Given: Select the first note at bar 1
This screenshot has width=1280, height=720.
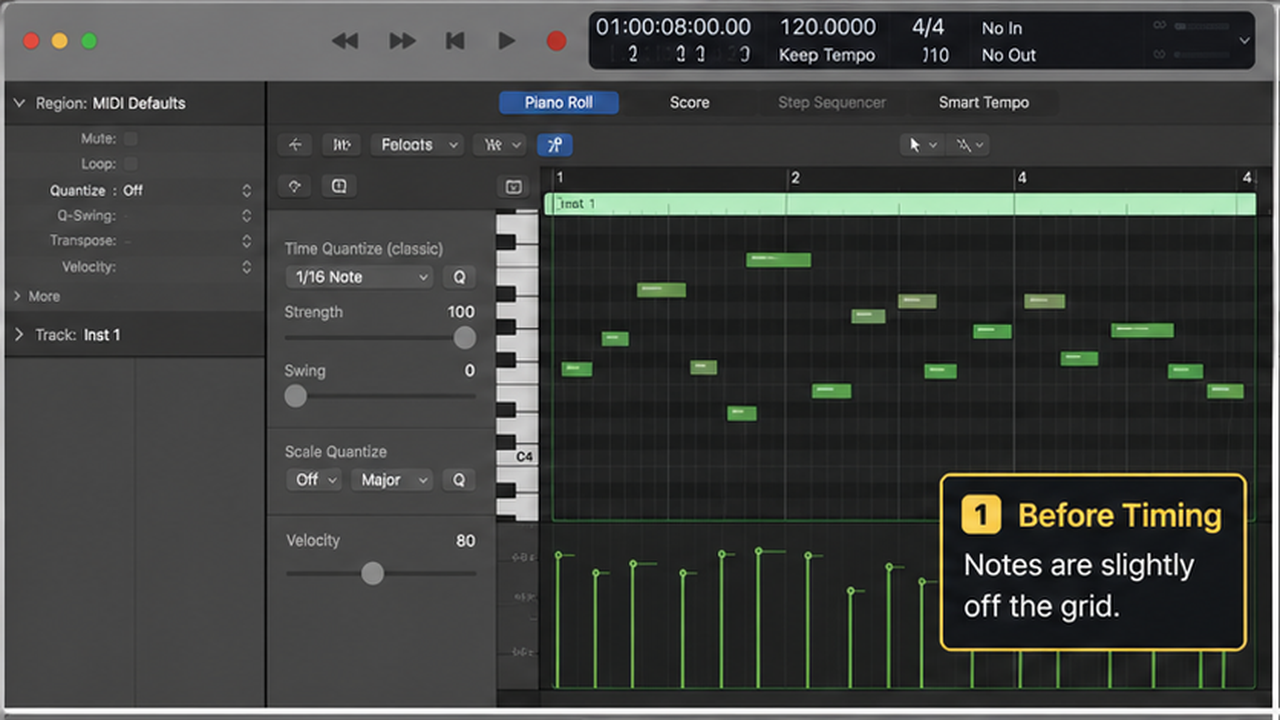Looking at the screenshot, I should (x=577, y=369).
